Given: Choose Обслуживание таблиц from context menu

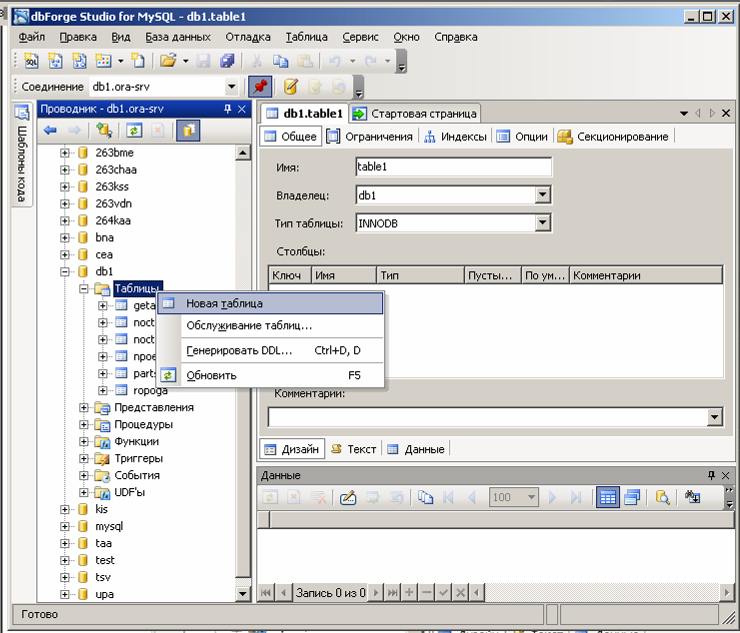Looking at the screenshot, I should 270,326.
